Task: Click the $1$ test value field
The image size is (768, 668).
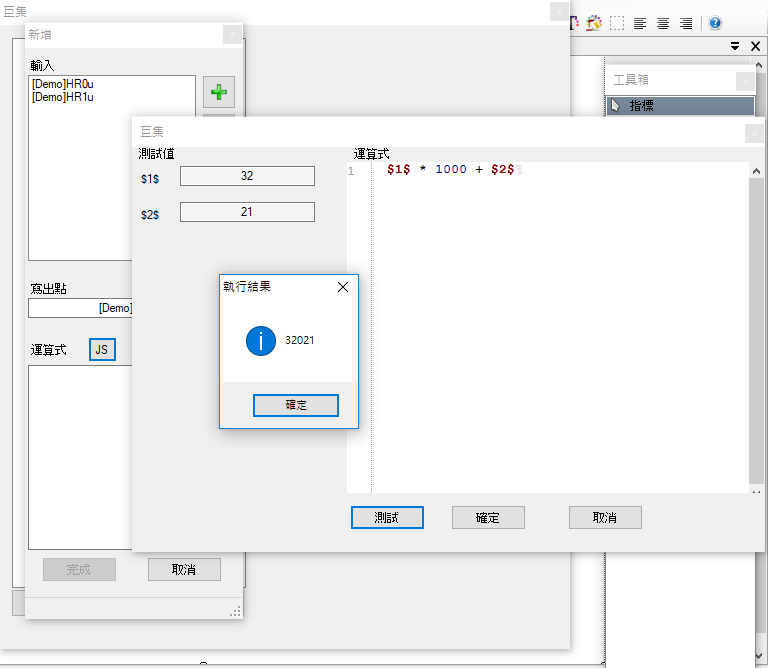Action: [x=247, y=176]
